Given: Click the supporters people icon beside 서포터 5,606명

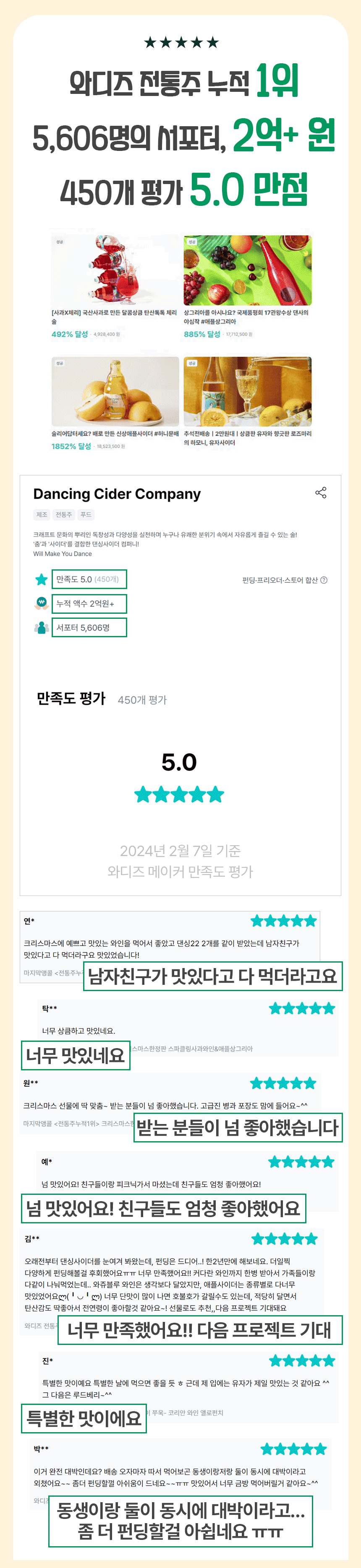Looking at the screenshot, I should pyautogui.click(x=42, y=628).
